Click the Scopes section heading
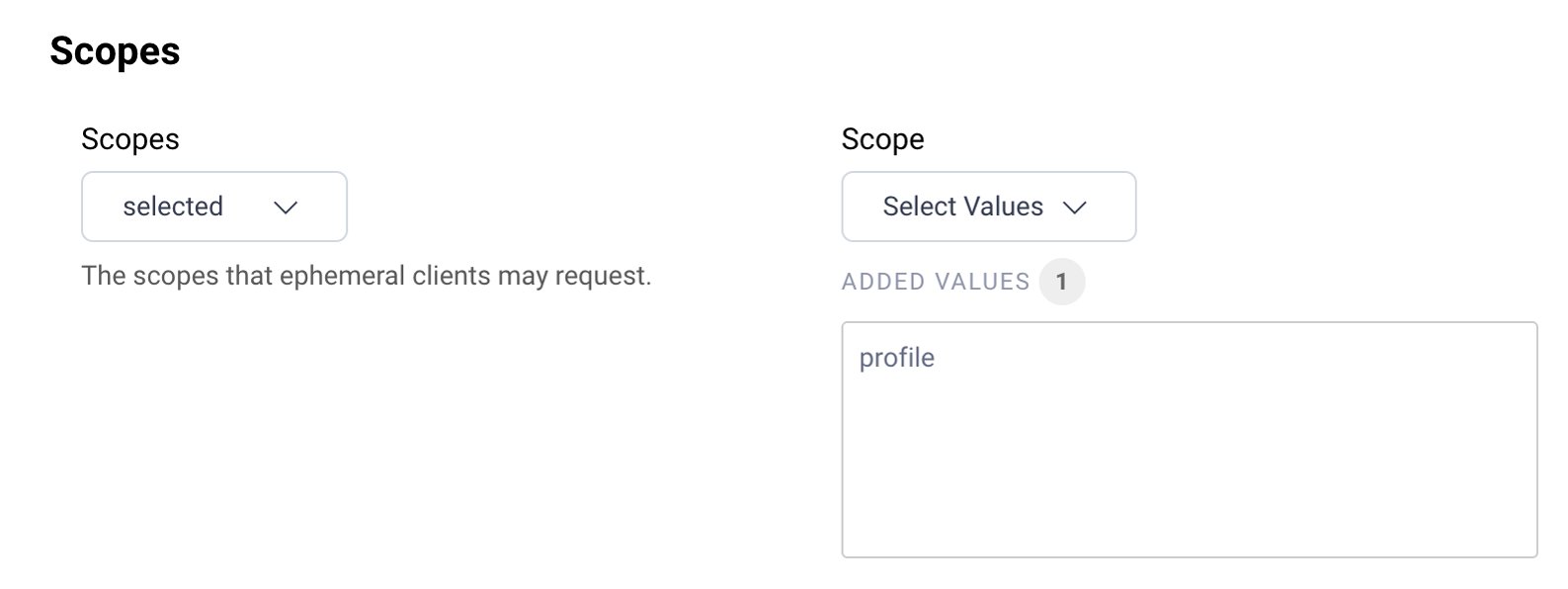This screenshot has height=589, width=1568. (x=116, y=50)
